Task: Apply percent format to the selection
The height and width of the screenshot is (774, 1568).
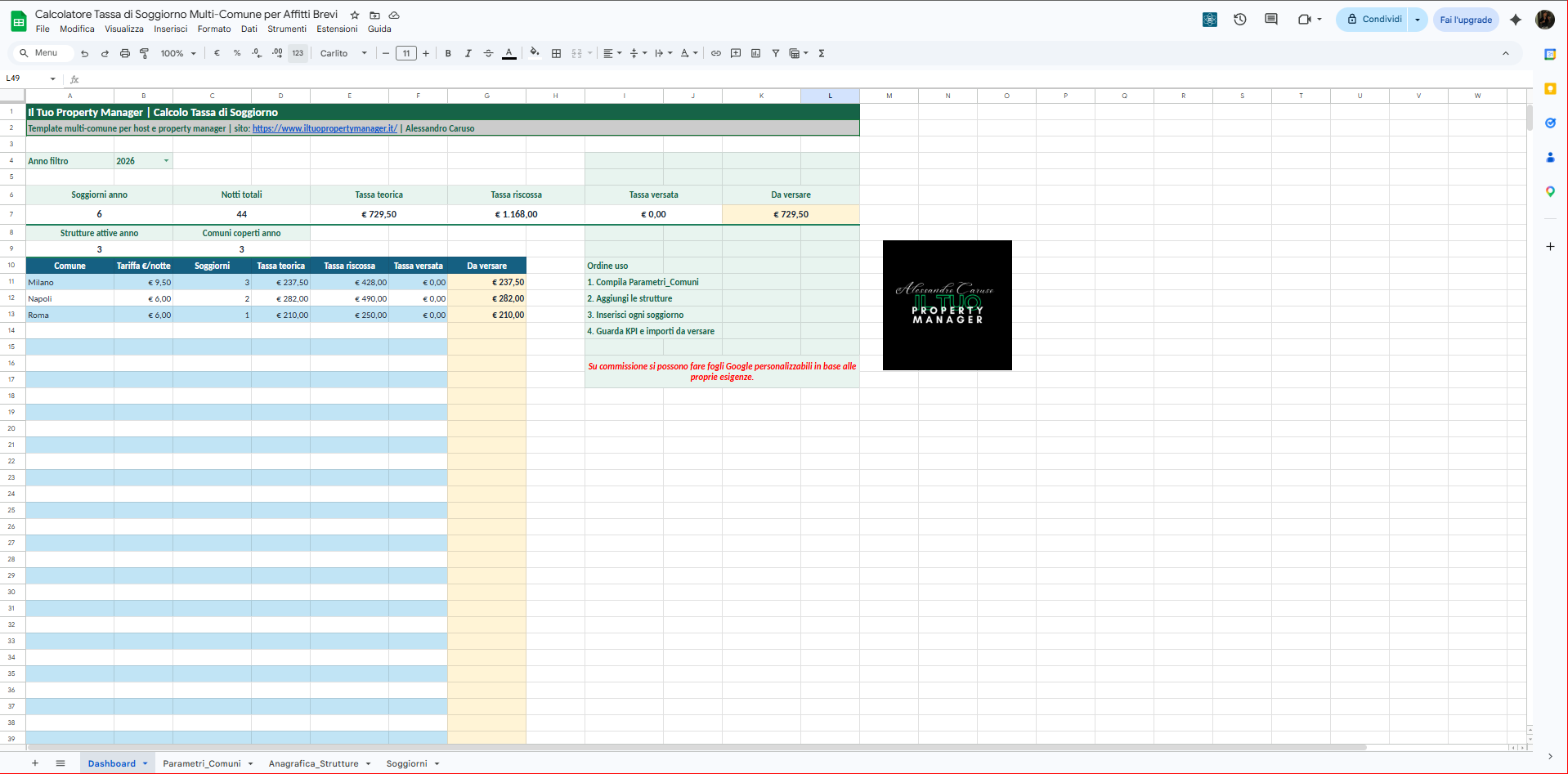Action: coord(237,53)
